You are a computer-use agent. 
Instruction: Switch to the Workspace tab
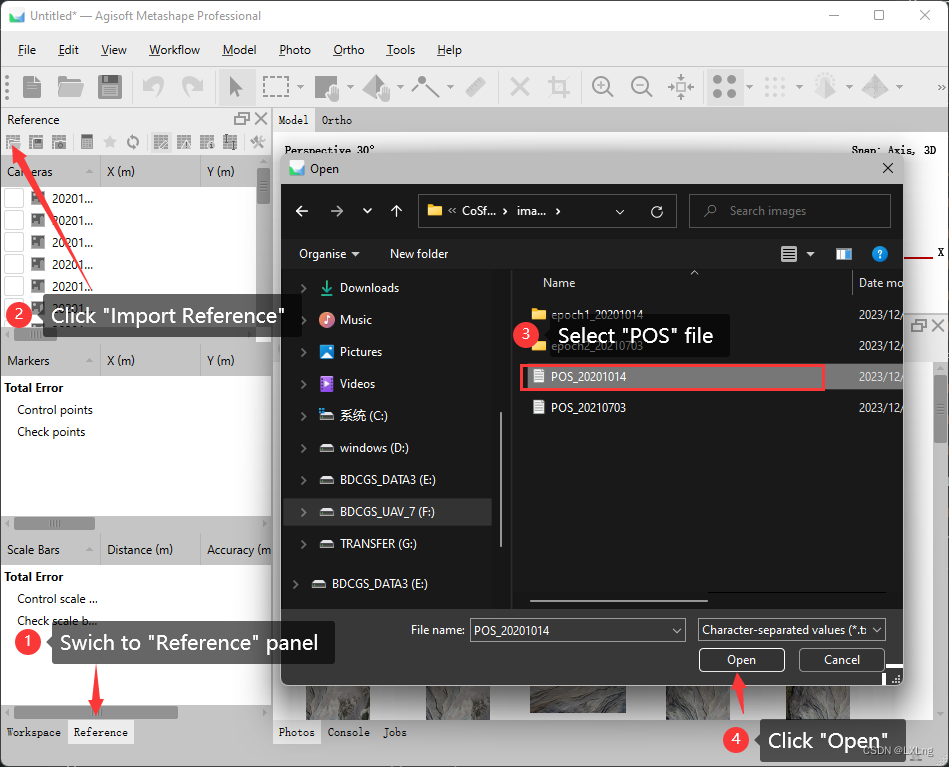(x=34, y=732)
